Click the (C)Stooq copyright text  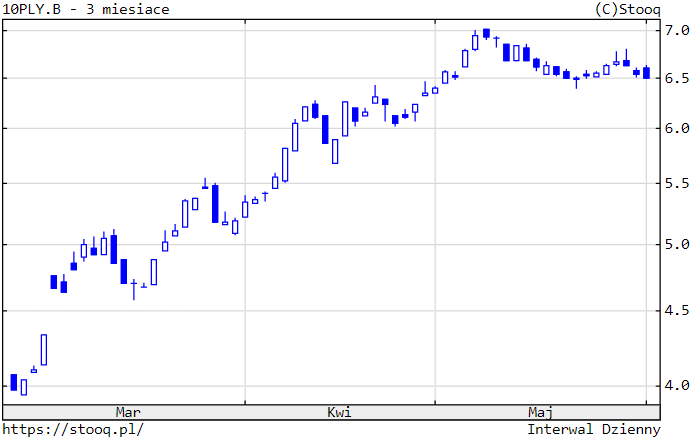coord(627,9)
